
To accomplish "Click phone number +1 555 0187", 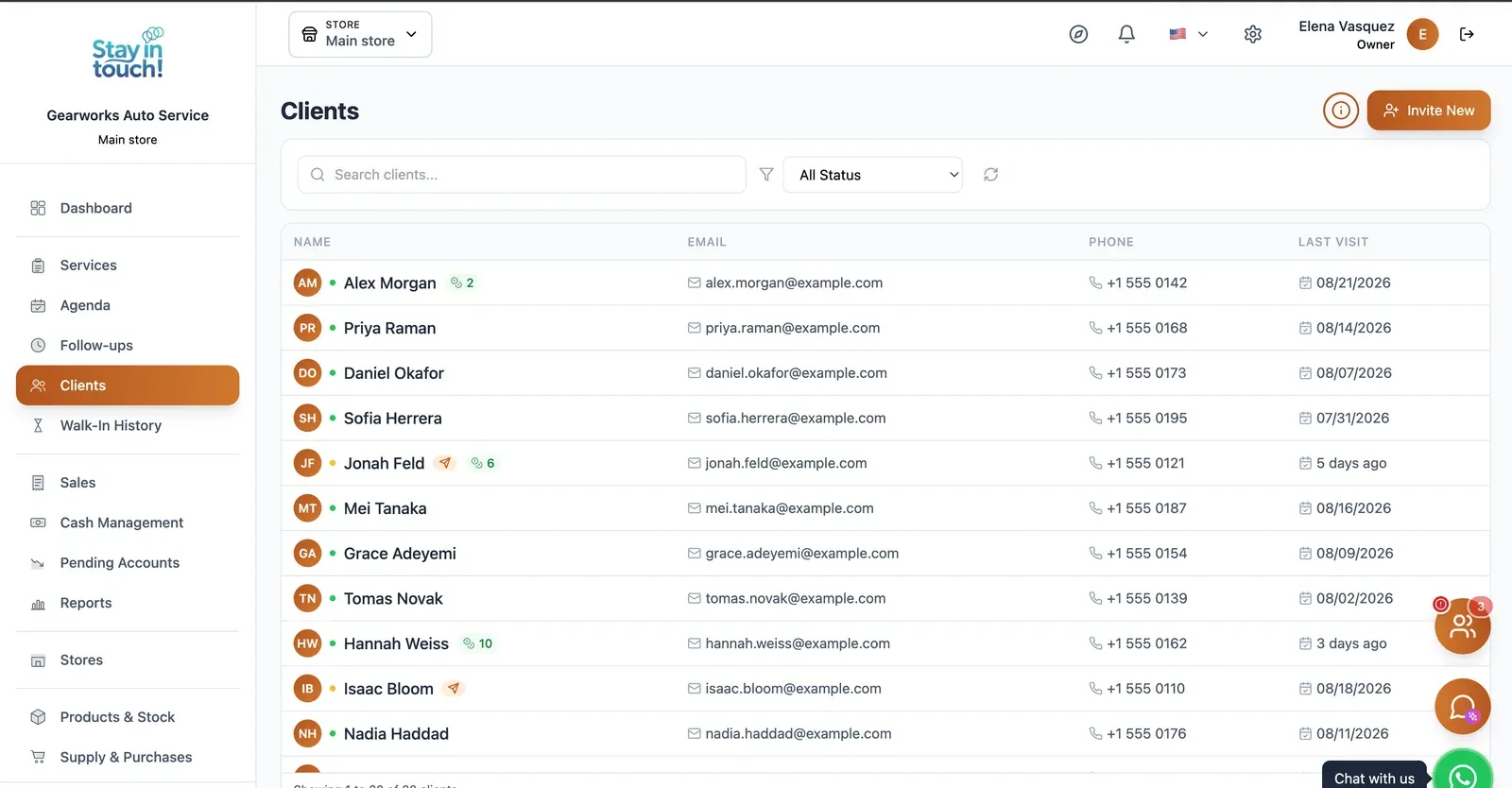I will pyautogui.click(x=1146, y=508).
